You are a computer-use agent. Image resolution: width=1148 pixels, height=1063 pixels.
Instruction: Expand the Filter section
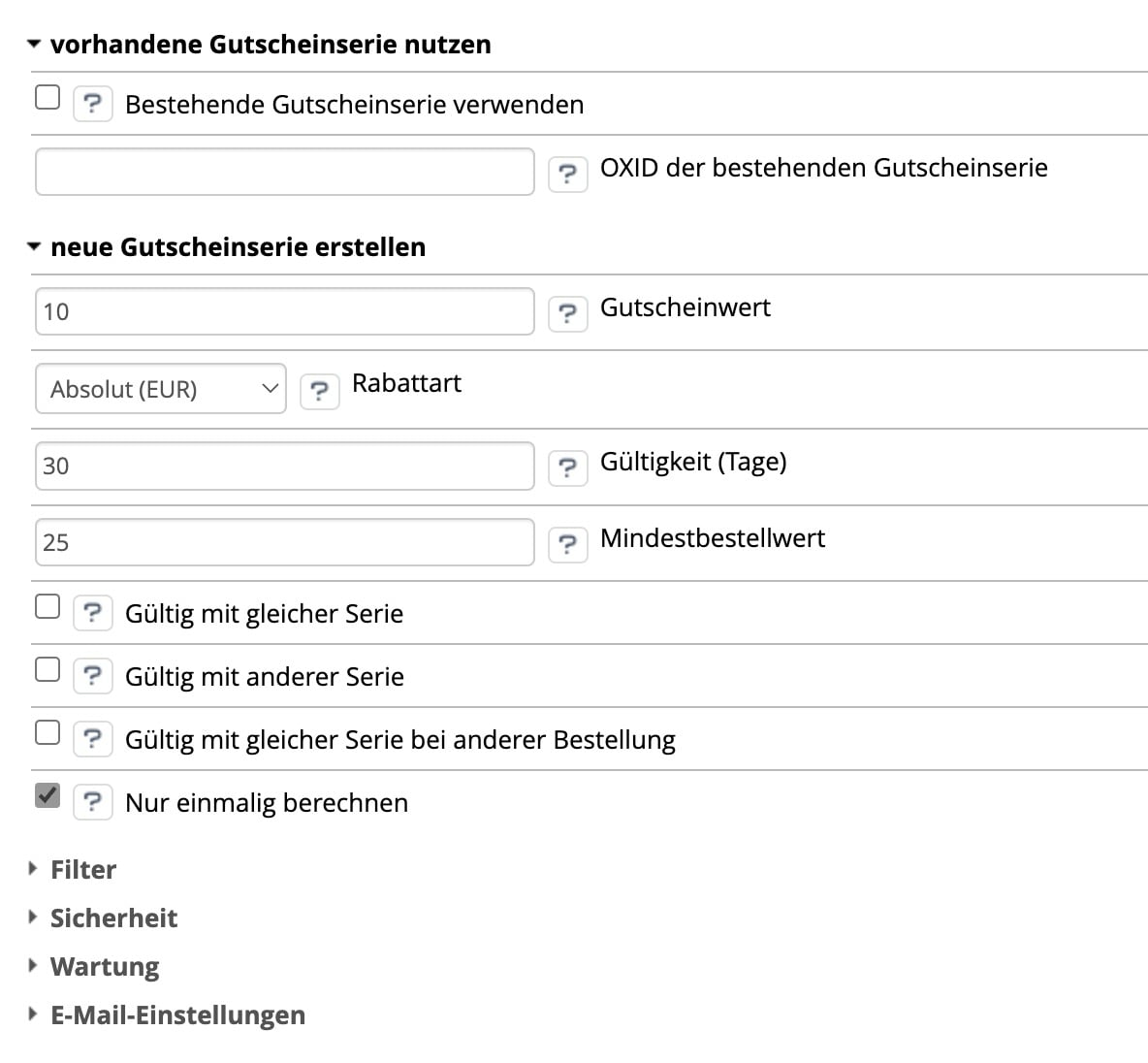click(x=82, y=869)
